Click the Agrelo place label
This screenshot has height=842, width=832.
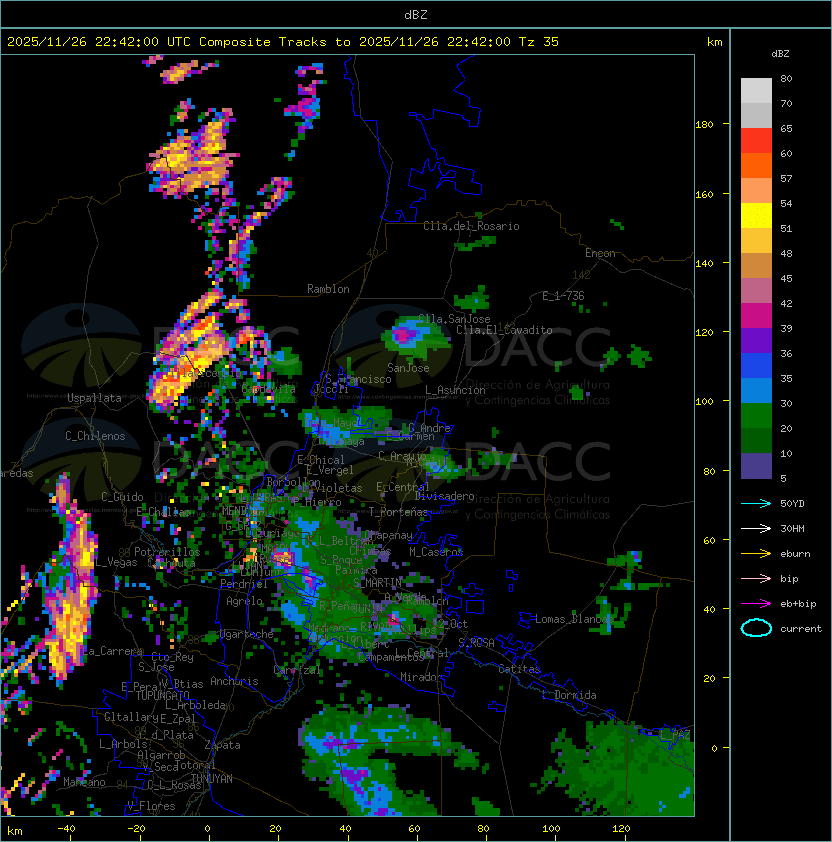click(244, 601)
